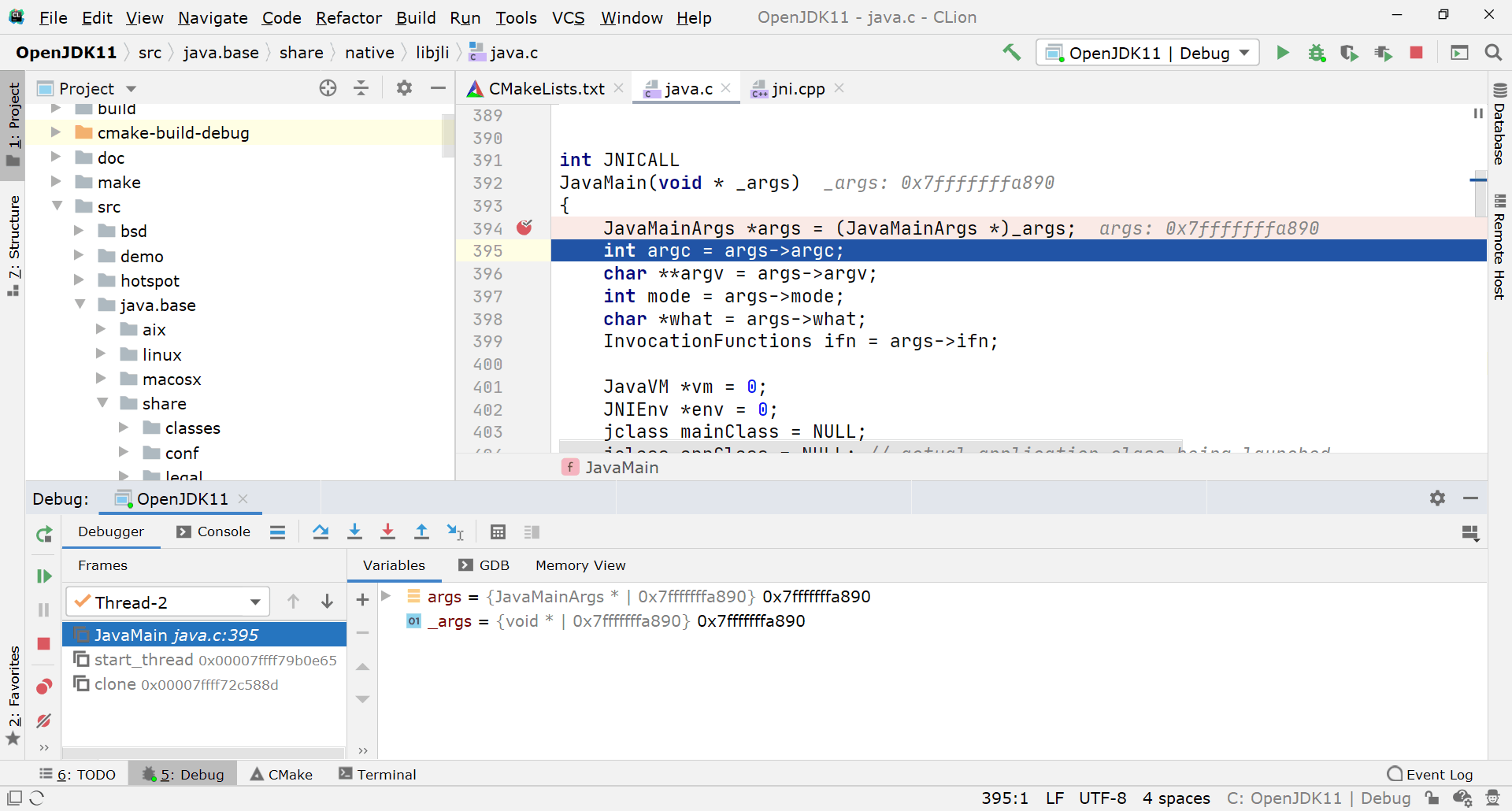Toggle mute breakpoints

pos(44,720)
